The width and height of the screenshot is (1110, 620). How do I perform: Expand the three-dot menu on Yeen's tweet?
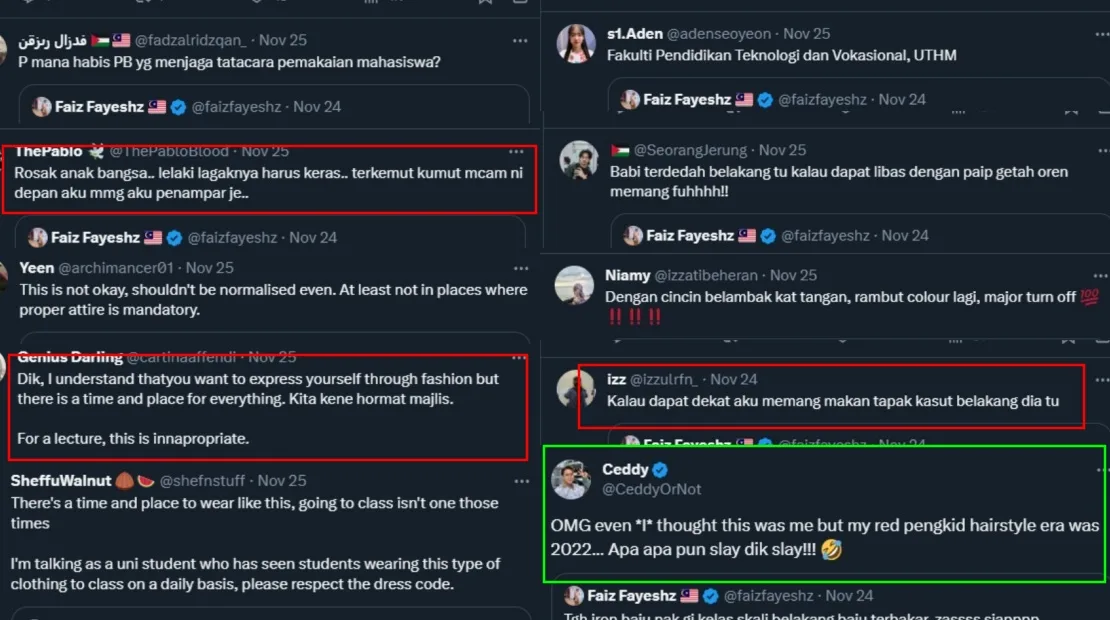point(520,269)
